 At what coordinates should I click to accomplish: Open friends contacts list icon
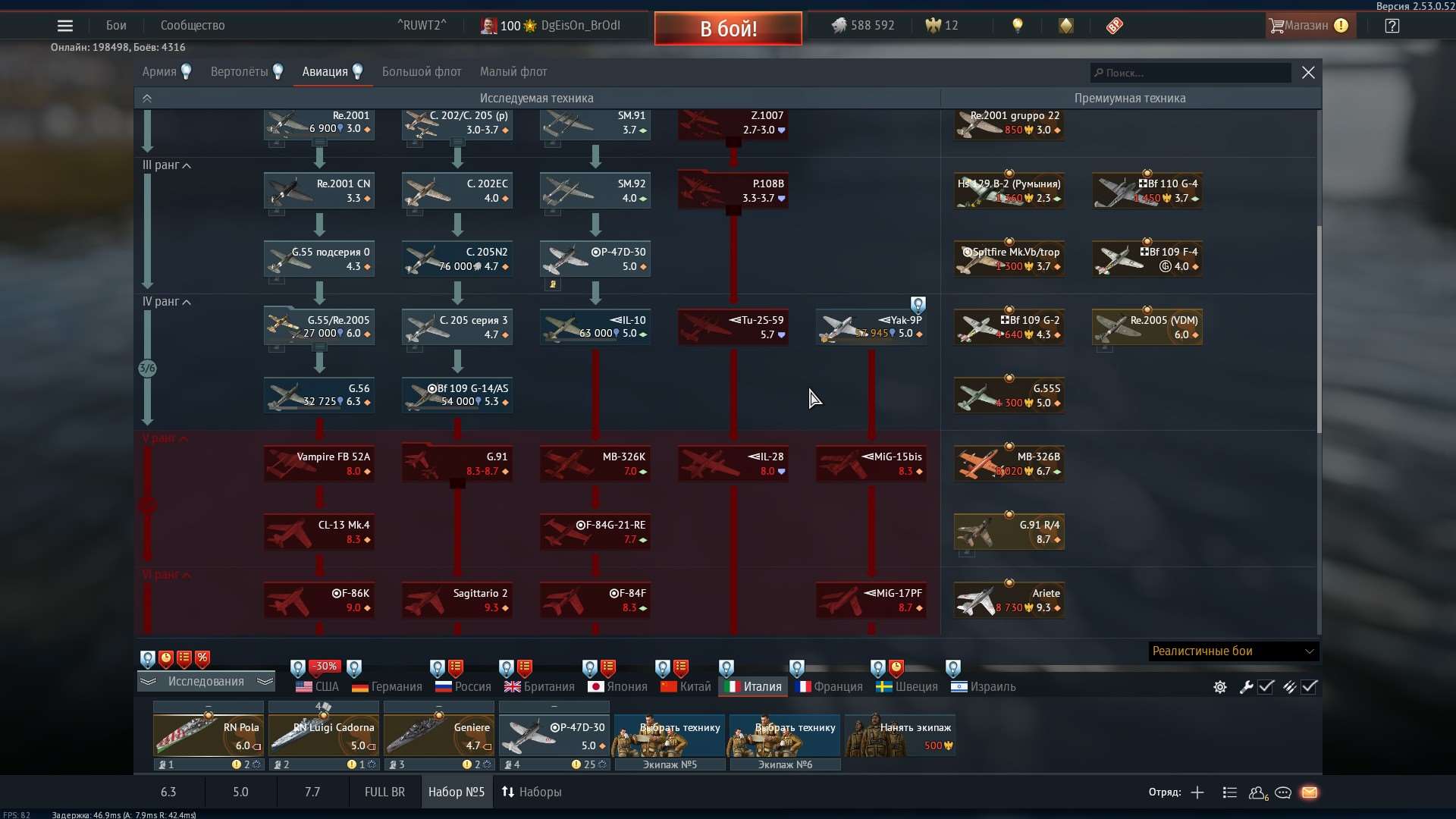click(x=1257, y=792)
